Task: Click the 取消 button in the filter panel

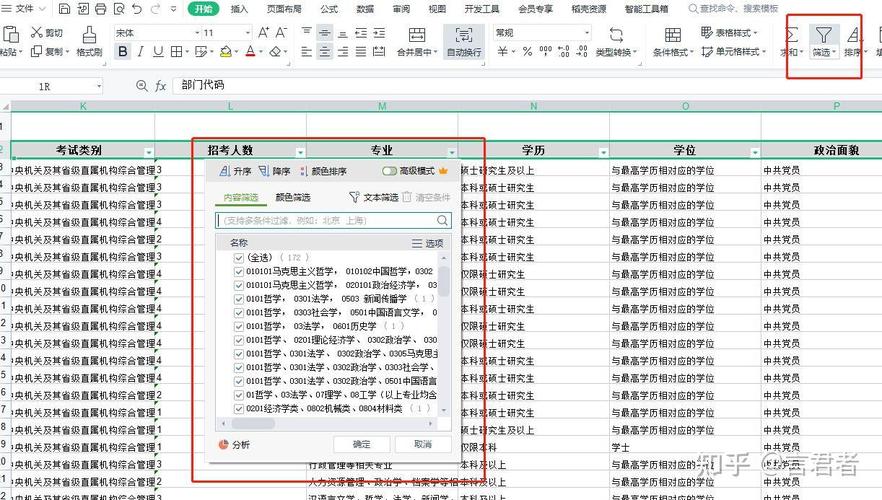Action: pyautogui.click(x=423, y=444)
